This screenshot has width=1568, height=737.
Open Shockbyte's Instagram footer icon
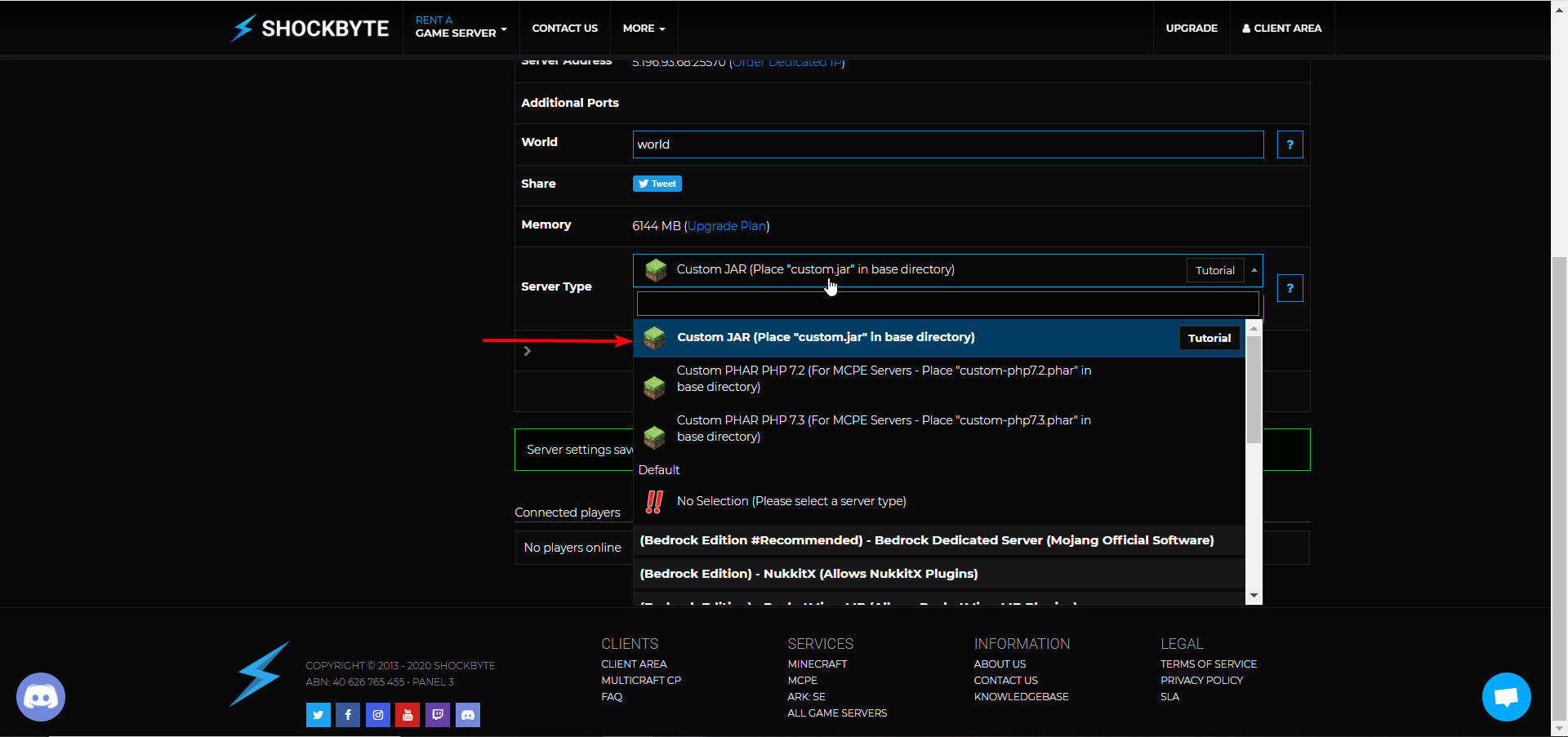click(378, 715)
